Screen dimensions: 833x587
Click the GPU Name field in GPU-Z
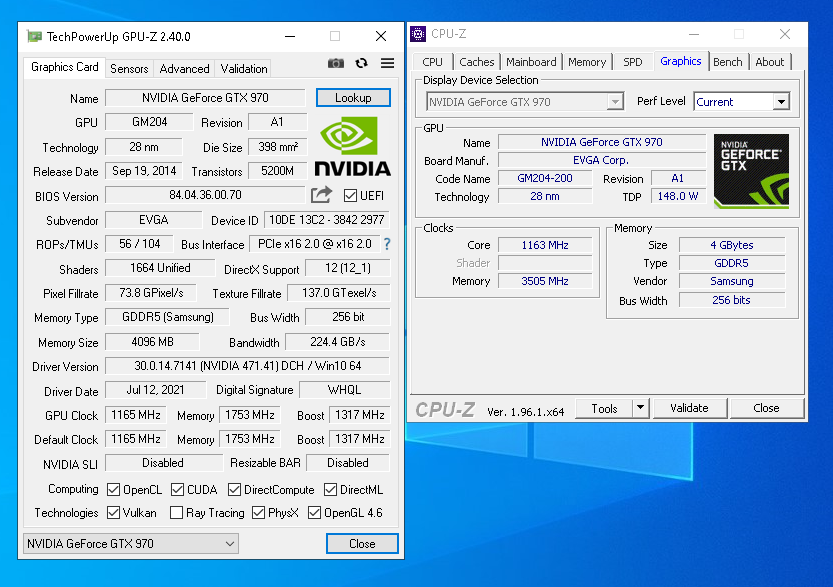coord(206,98)
